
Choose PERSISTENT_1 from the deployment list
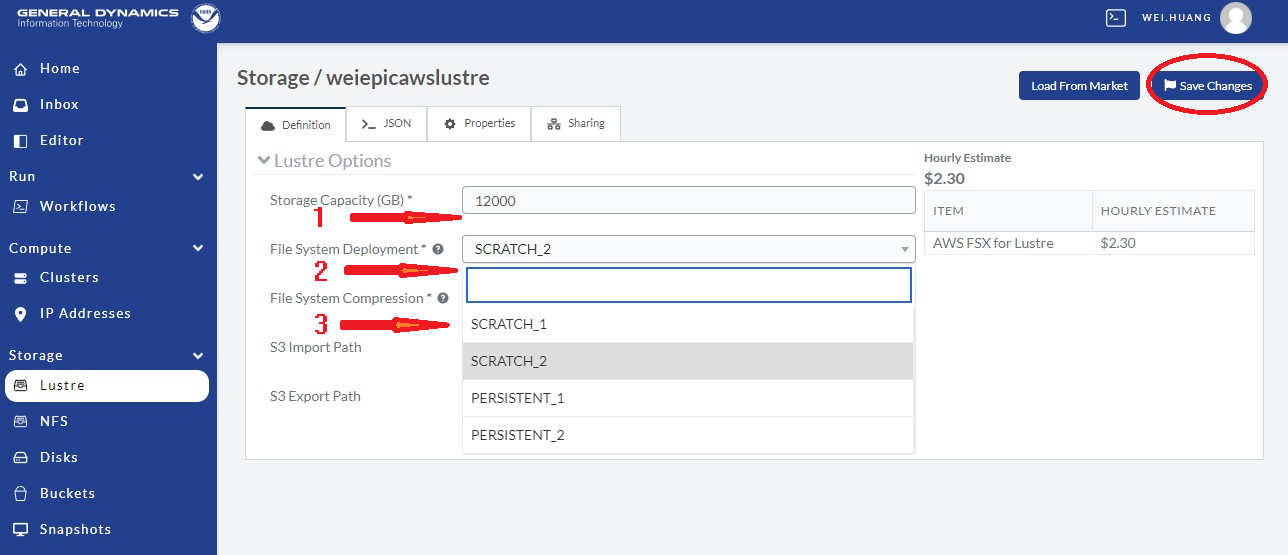point(688,398)
